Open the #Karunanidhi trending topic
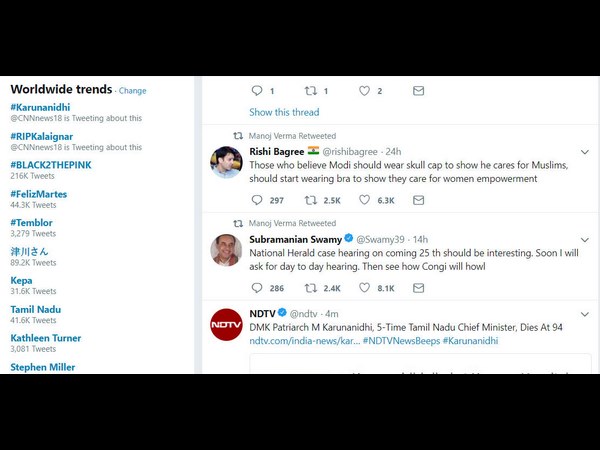 pyautogui.click(x=40, y=107)
